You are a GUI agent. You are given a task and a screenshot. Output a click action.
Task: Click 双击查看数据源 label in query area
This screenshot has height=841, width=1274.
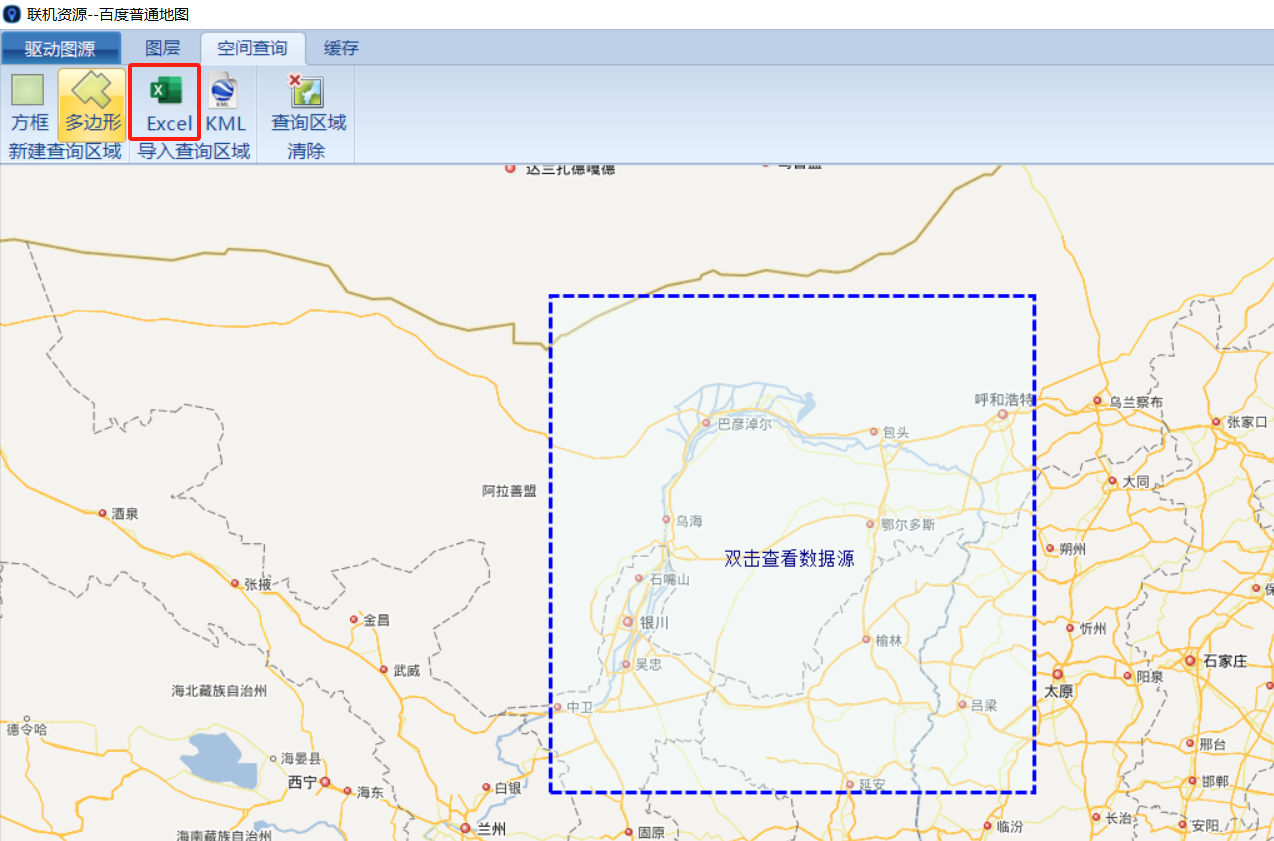click(789, 559)
